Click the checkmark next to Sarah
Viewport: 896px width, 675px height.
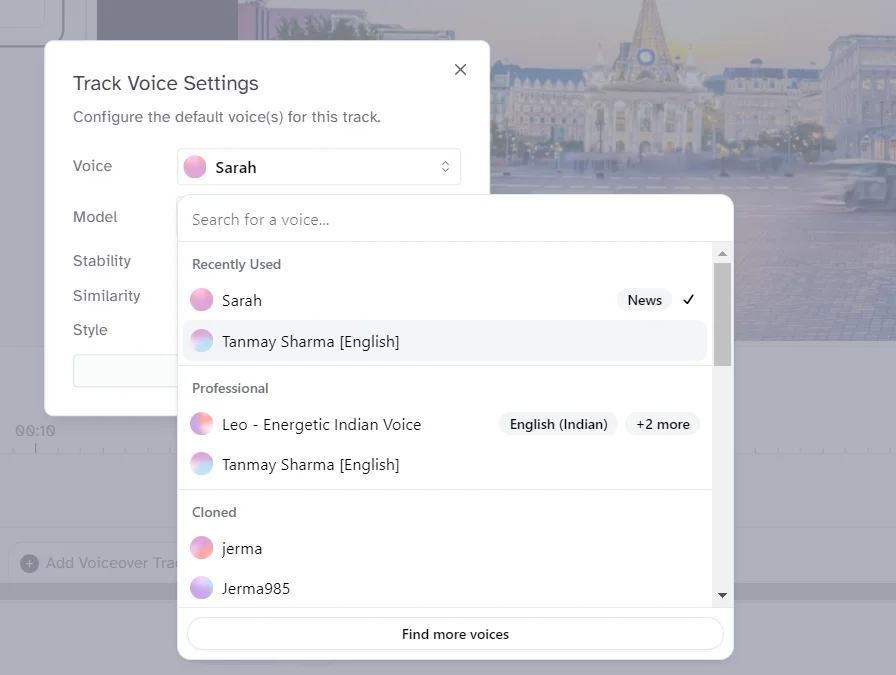689,299
